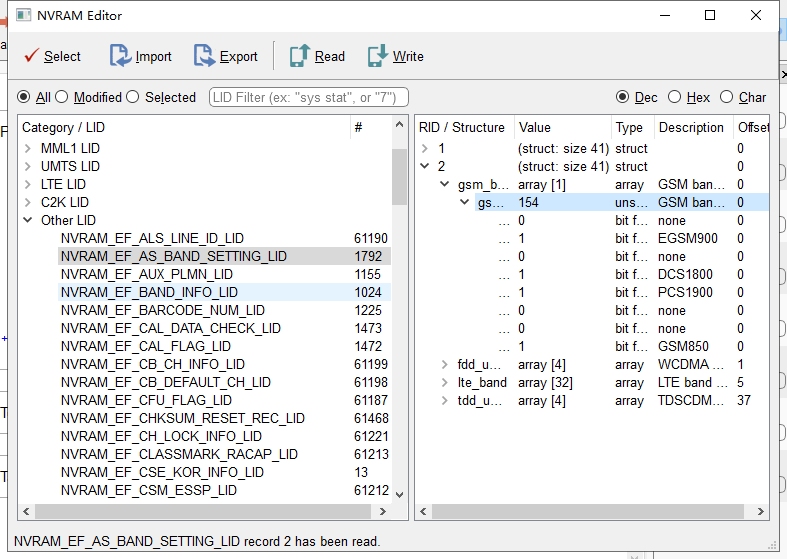787x559 pixels.
Task: Set value display to Char
Action: [x=725, y=97]
